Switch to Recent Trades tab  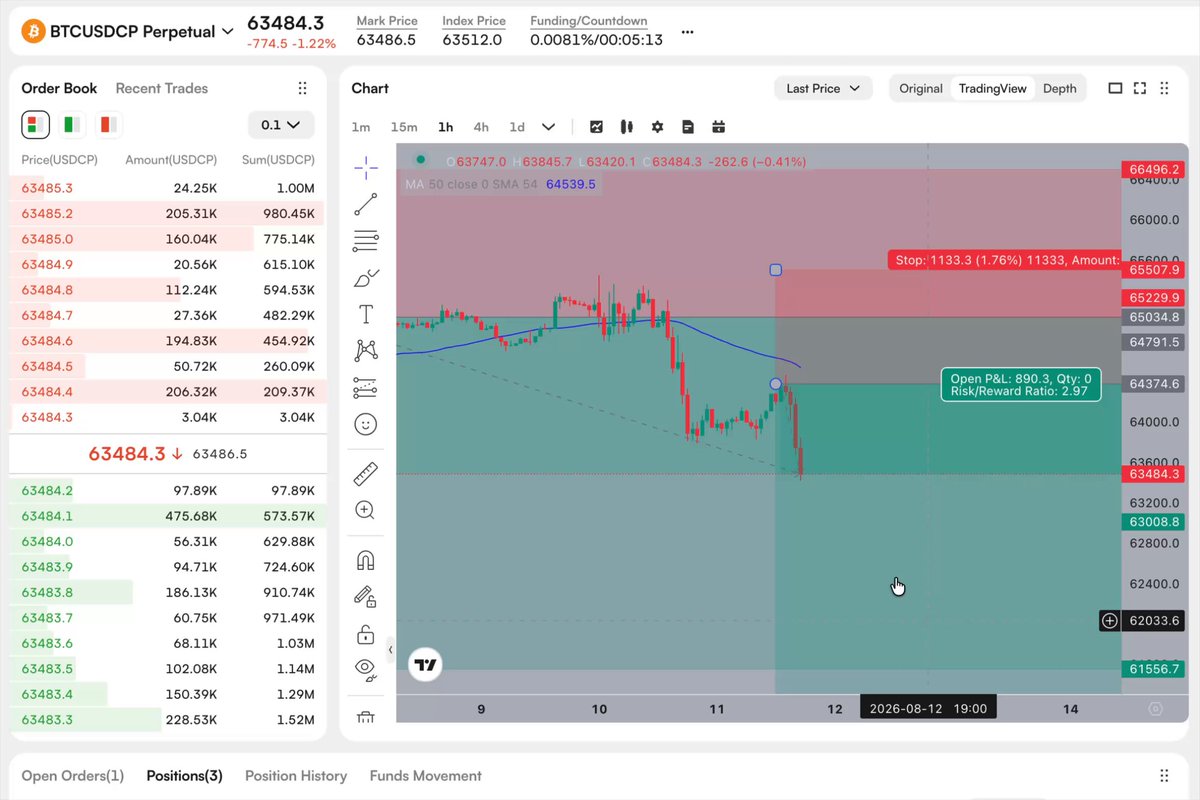[x=162, y=88]
